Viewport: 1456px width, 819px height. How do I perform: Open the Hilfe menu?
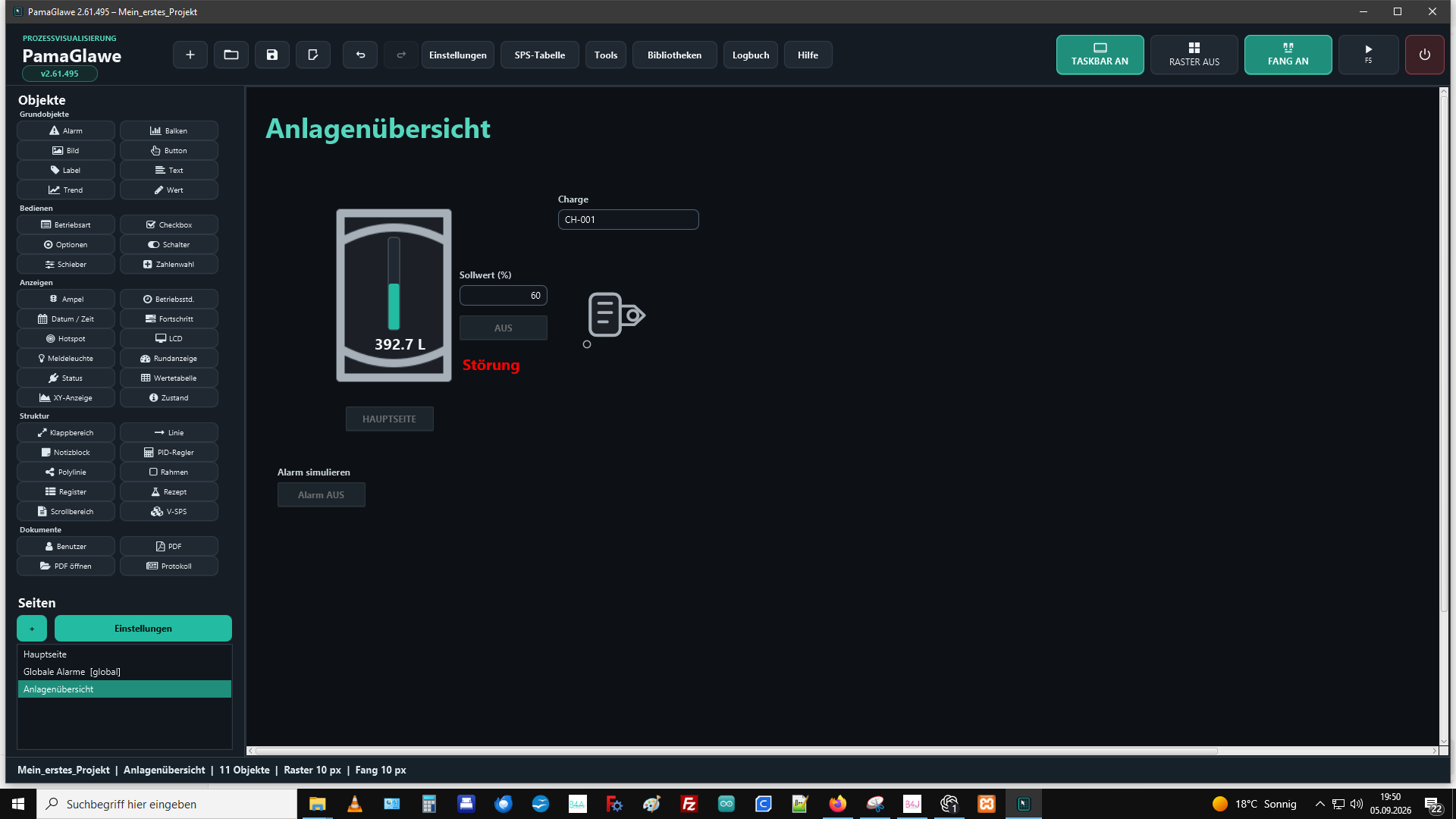808,55
